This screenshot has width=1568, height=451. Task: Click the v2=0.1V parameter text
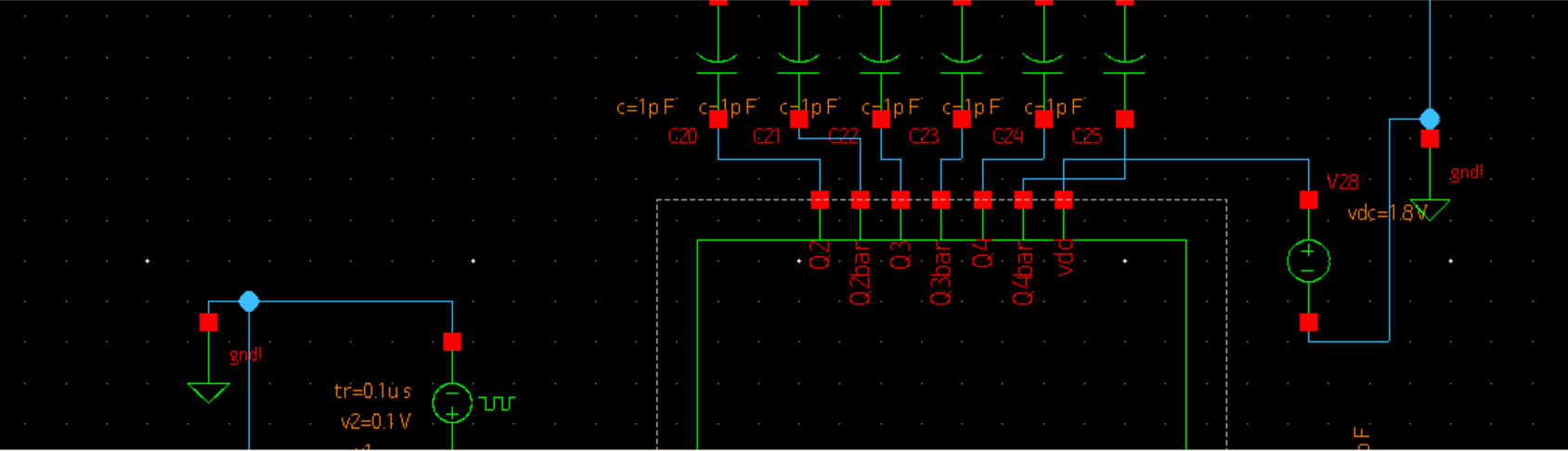point(375,422)
